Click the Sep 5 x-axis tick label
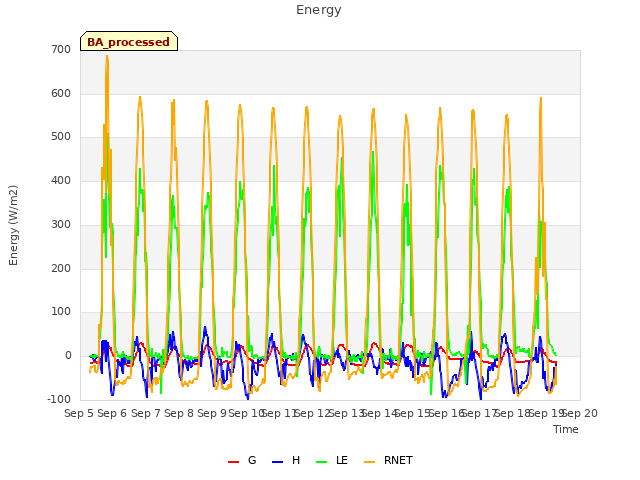 79,413
